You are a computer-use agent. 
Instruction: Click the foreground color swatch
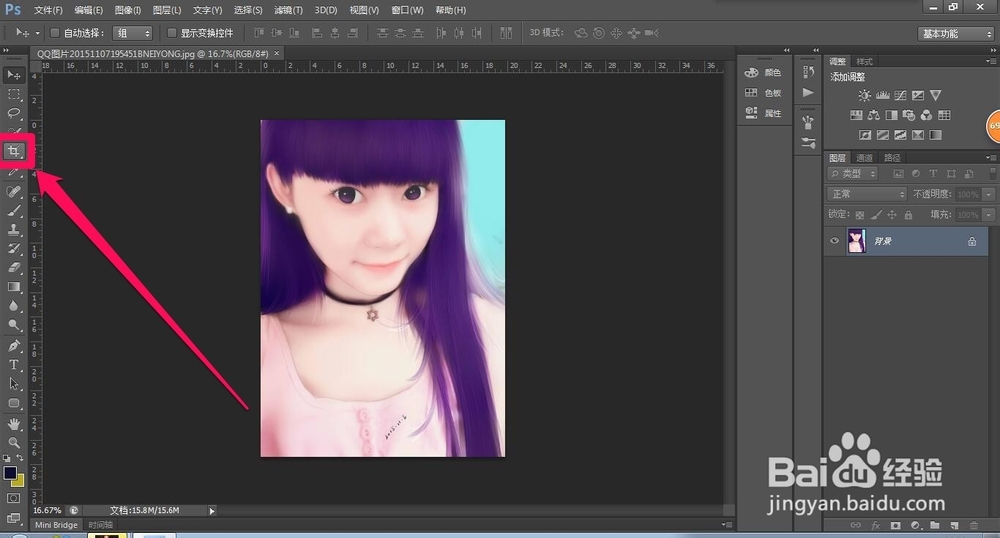[10, 473]
